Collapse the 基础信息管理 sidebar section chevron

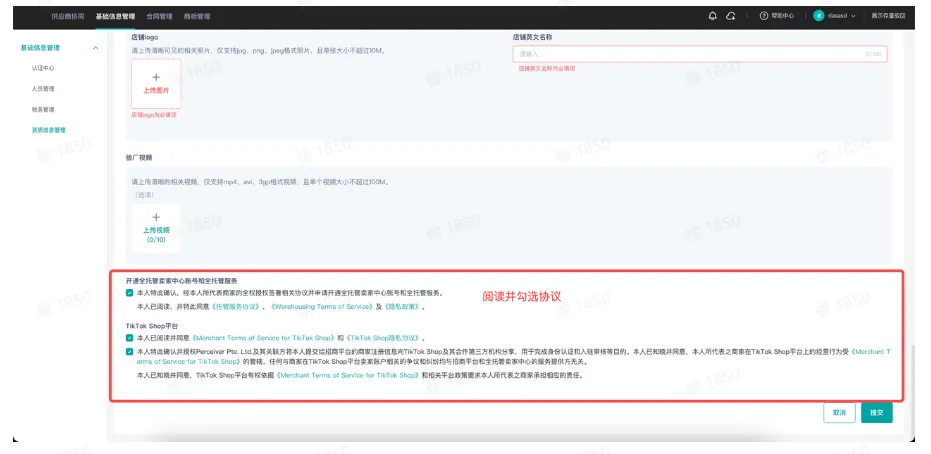coord(96,47)
